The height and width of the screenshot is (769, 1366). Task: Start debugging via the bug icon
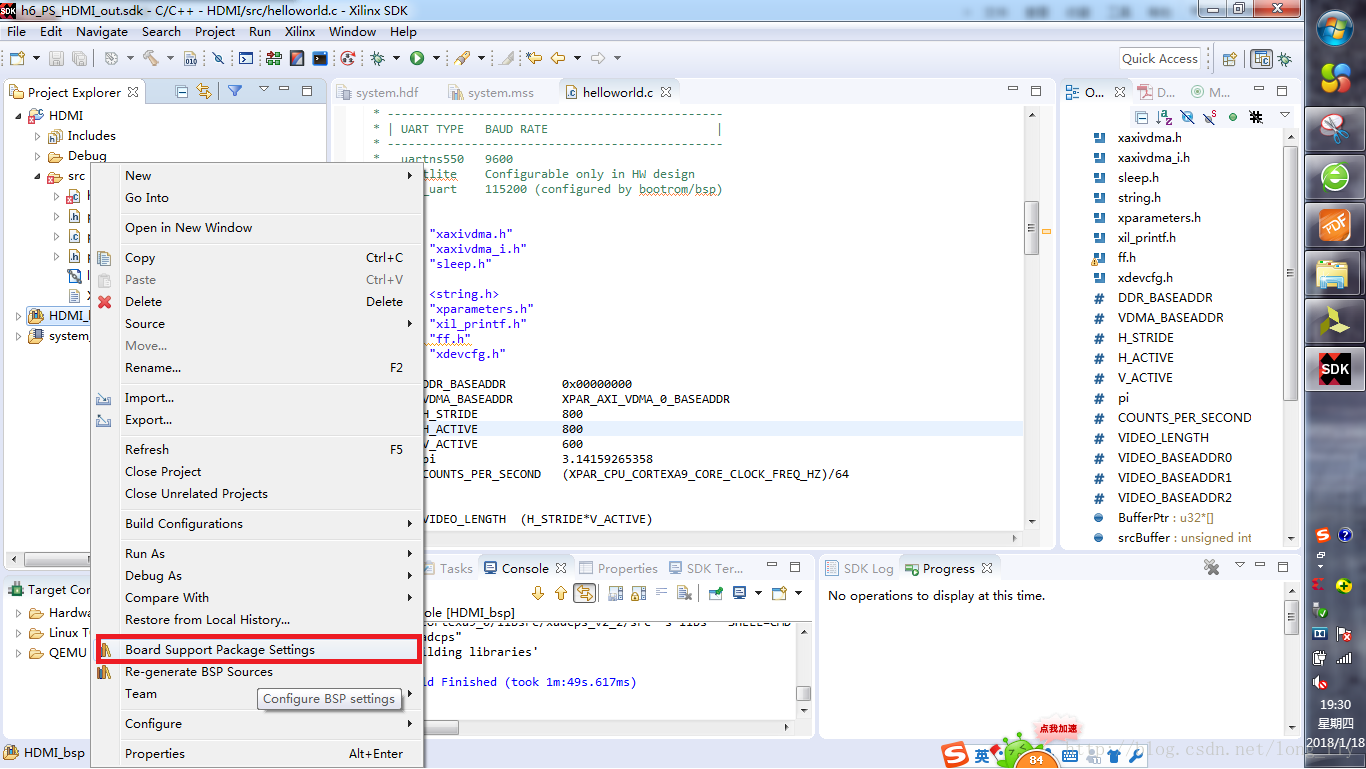click(379, 58)
